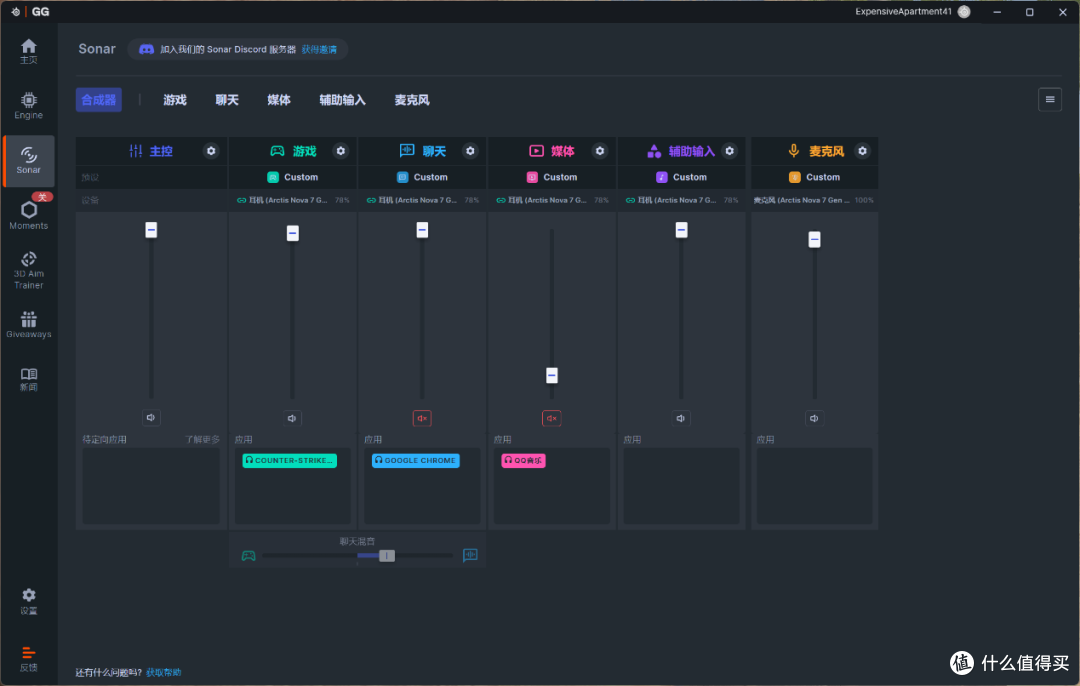Mute the Master channel
This screenshot has width=1080, height=686.
151,417
